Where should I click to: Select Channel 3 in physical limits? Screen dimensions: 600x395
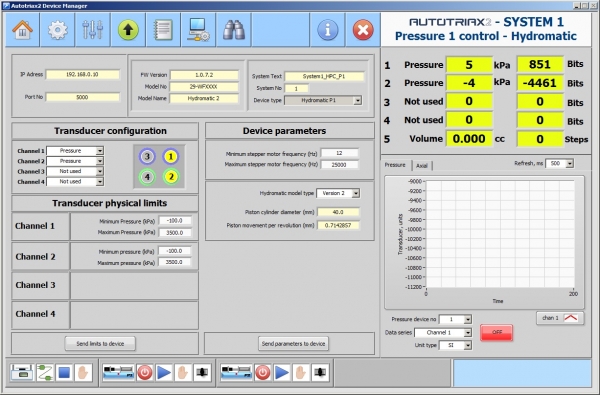coord(40,285)
